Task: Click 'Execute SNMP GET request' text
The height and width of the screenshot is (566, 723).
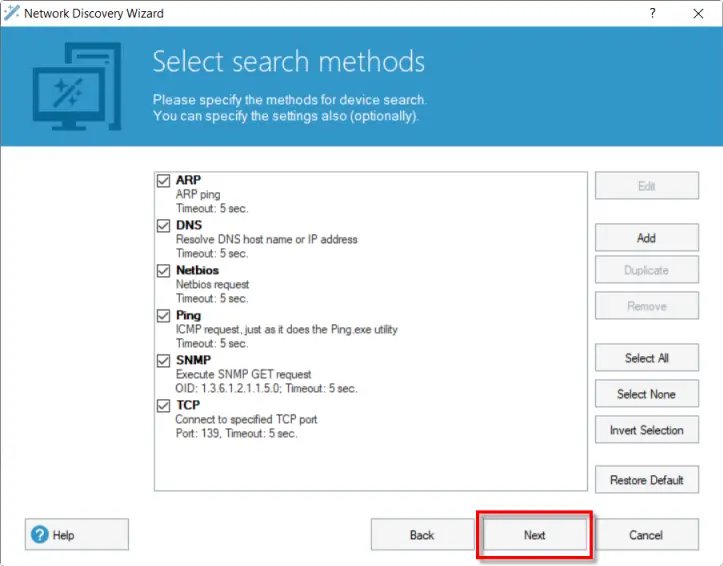Action: click(243, 374)
